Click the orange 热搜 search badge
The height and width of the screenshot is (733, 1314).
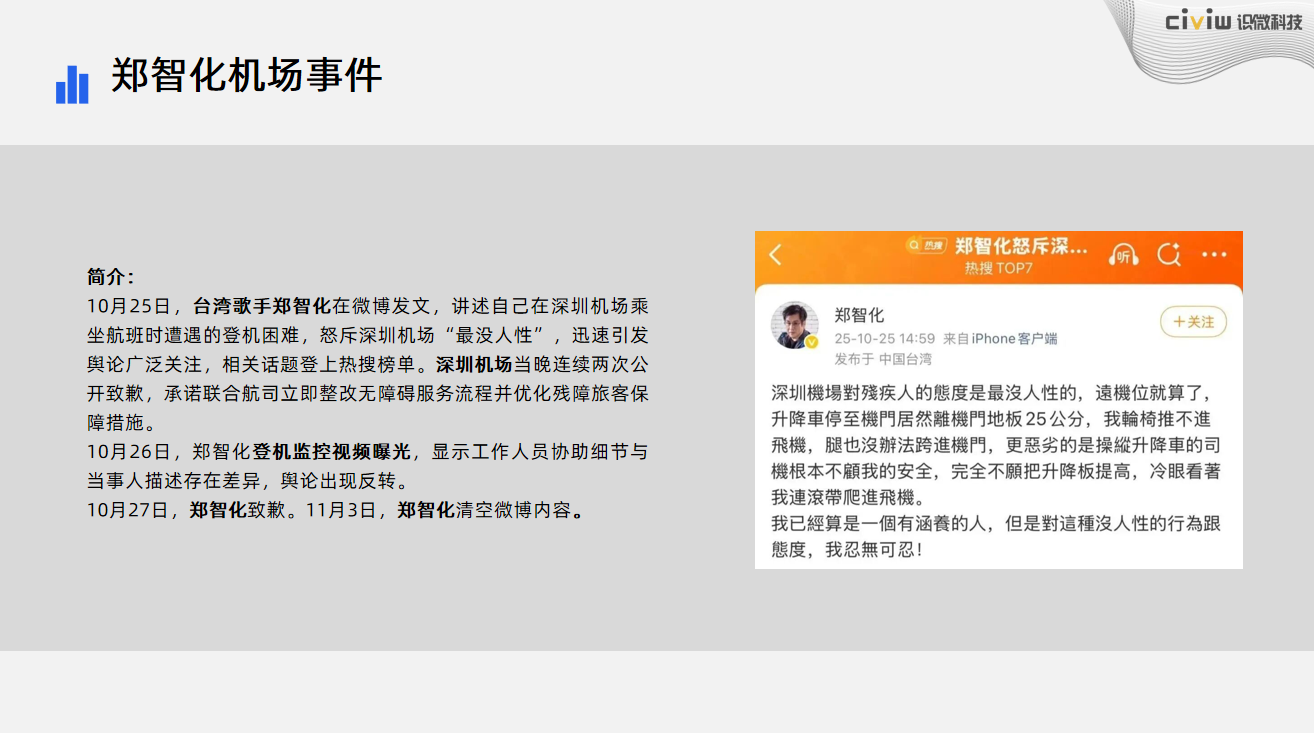pyautogui.click(x=926, y=246)
